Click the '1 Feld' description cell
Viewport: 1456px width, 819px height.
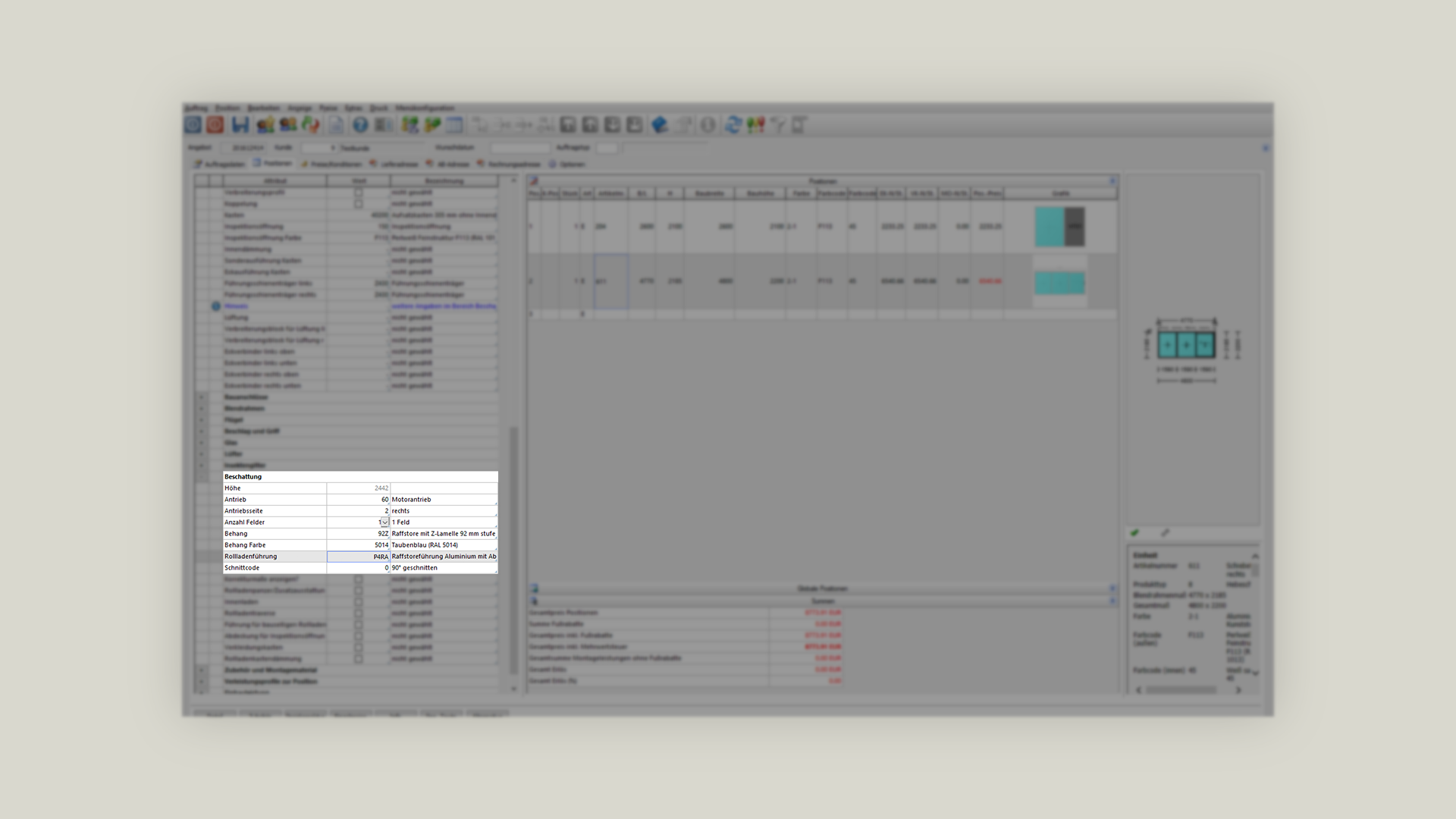click(444, 522)
